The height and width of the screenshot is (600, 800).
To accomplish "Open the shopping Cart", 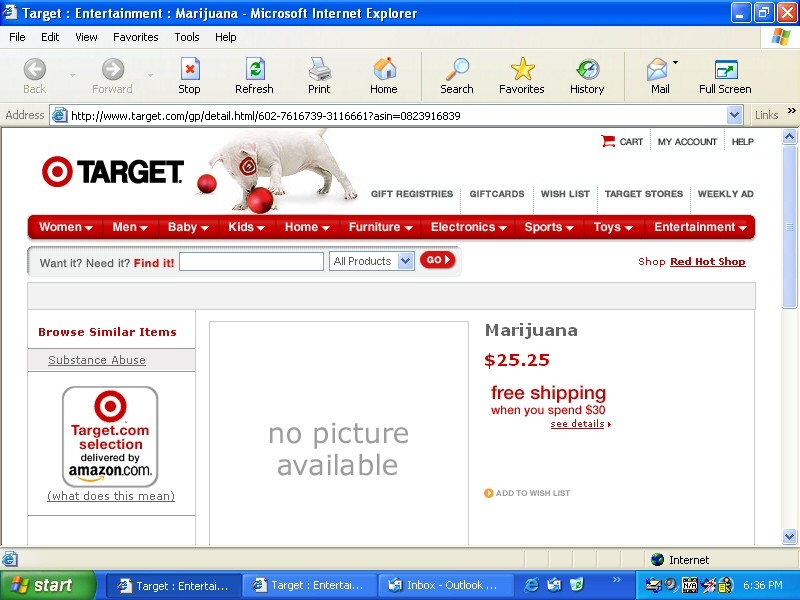I will point(622,141).
